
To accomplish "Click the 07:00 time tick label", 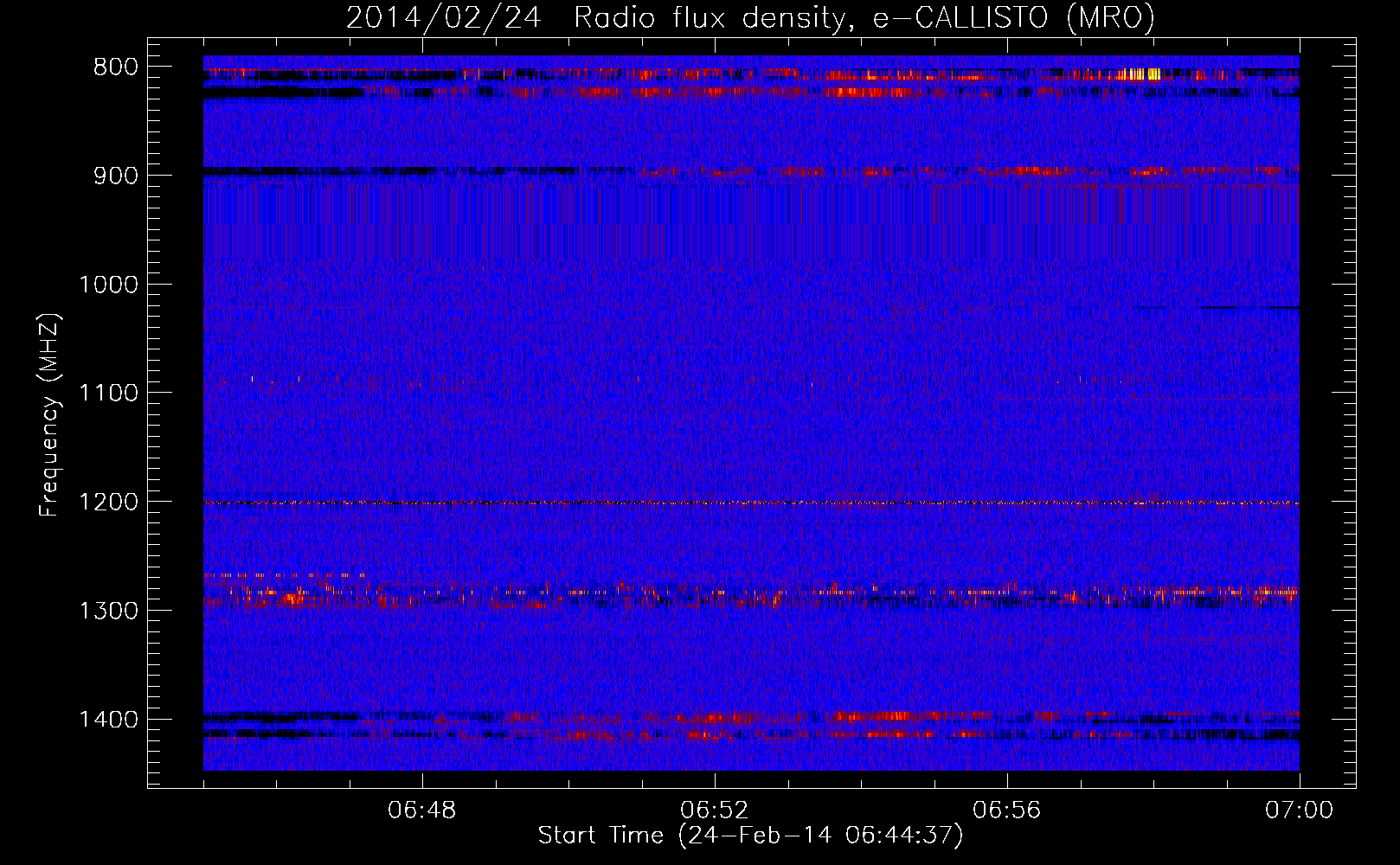I will pos(1300,811).
